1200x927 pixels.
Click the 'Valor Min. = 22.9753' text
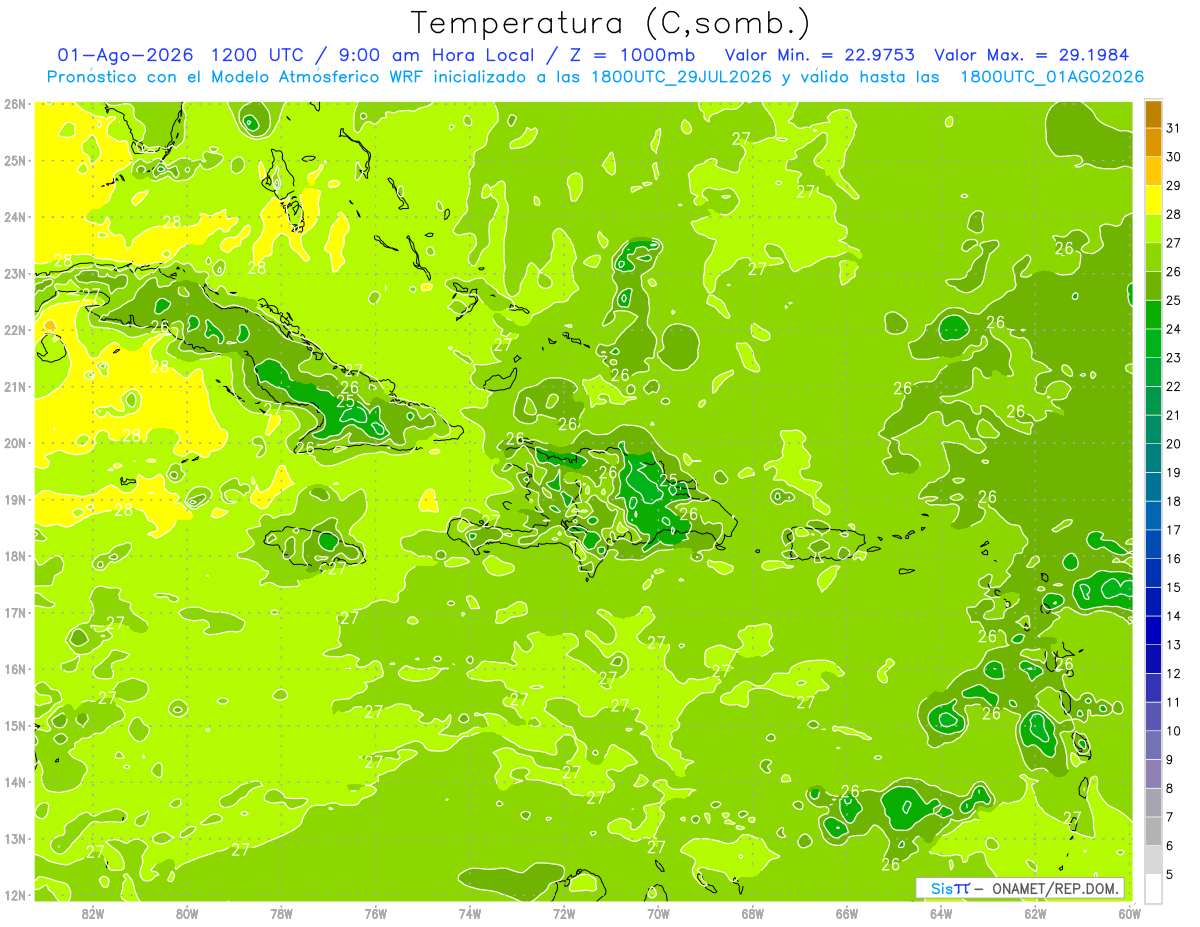820,55
